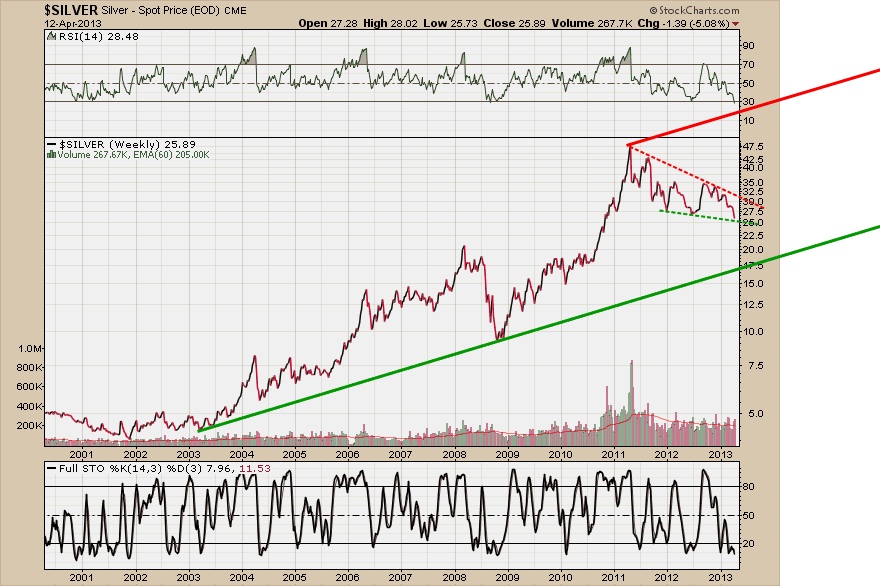The image size is (880, 586).
Task: Click the 2011 price peak where red lines meet
Action: pyautogui.click(x=628, y=145)
